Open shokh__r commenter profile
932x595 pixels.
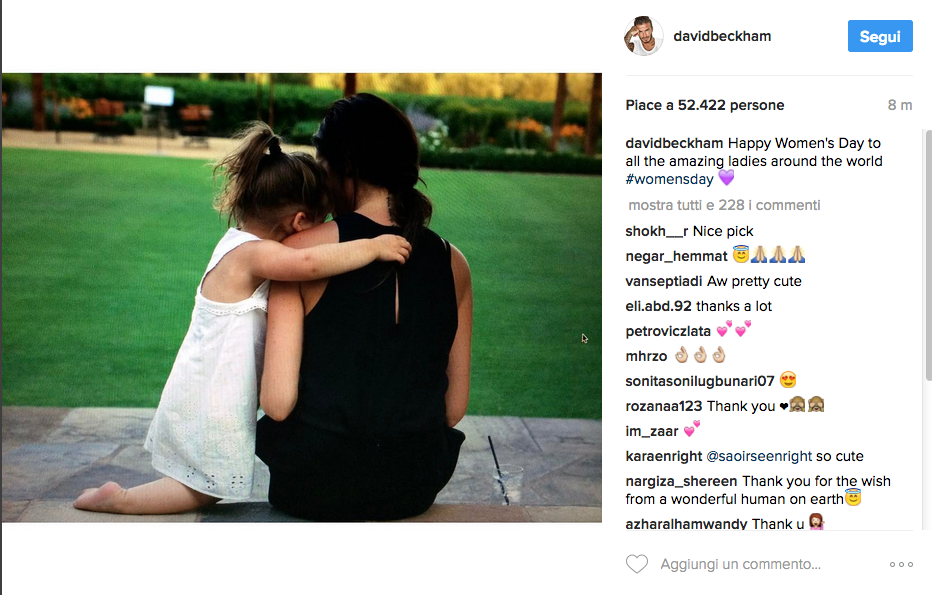point(656,231)
